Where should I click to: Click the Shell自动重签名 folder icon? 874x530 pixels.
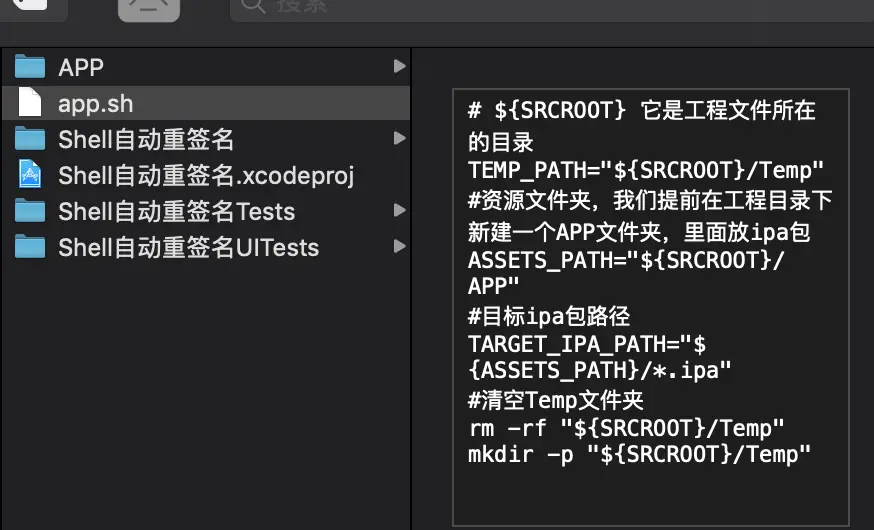[x=30, y=139]
